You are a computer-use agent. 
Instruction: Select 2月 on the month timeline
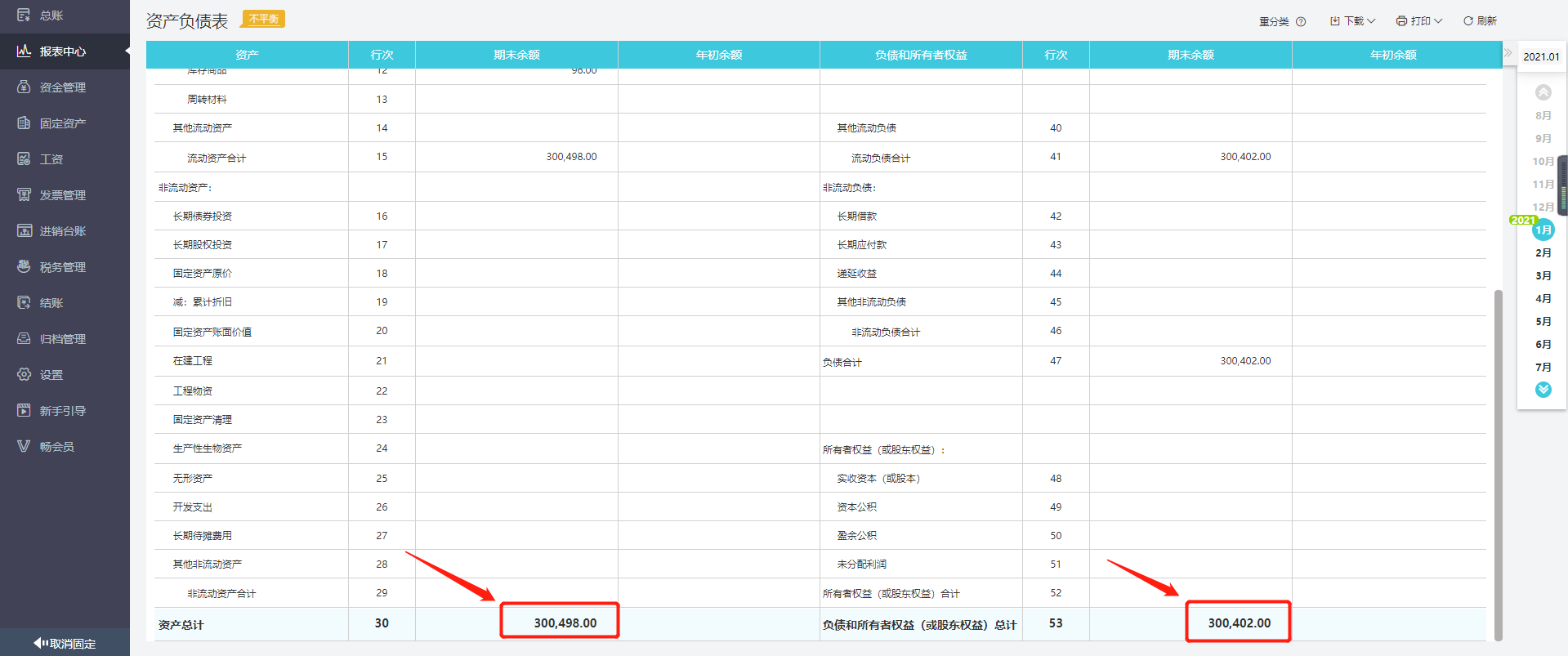1543,253
